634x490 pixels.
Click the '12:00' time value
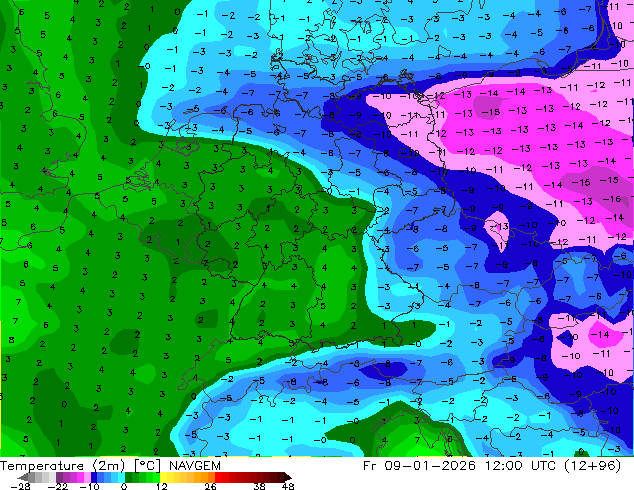click(x=503, y=466)
